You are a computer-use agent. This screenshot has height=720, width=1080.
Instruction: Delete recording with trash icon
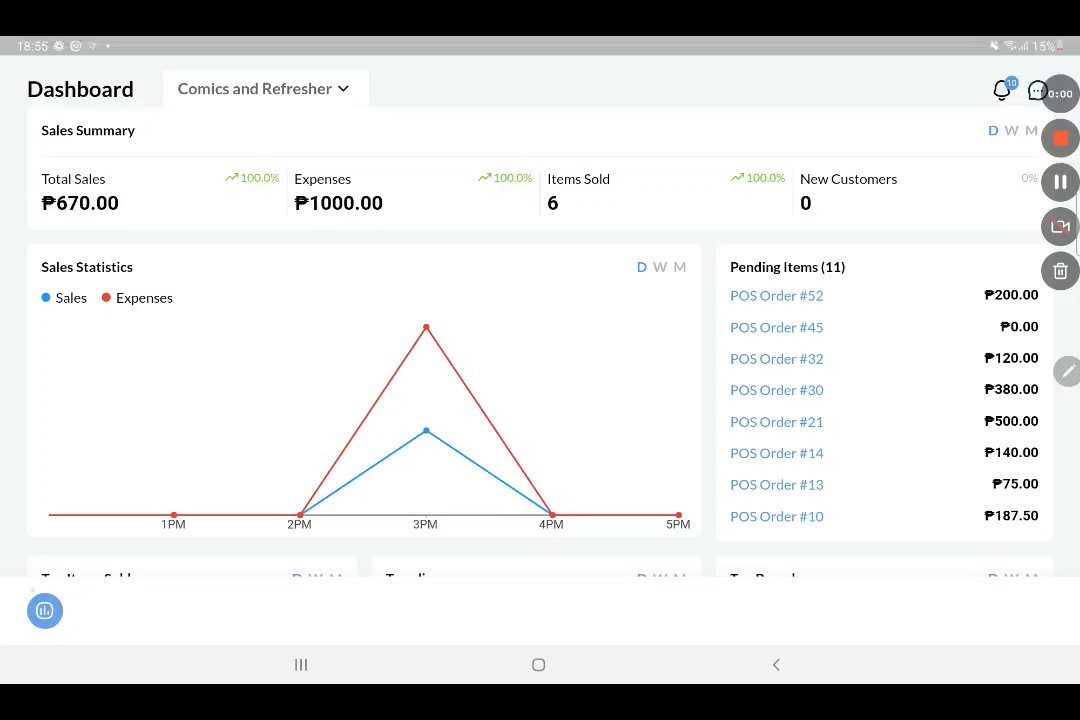click(x=1060, y=271)
